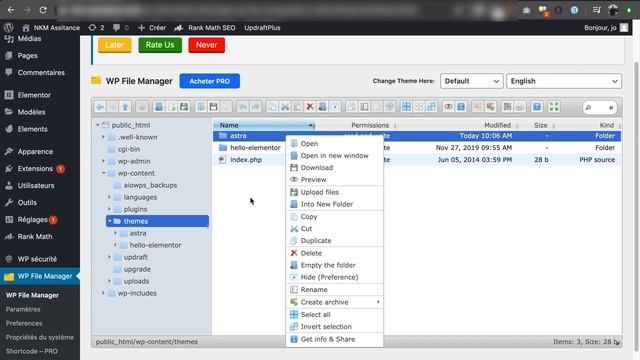Choose Open in new window context entry

tap(335, 156)
